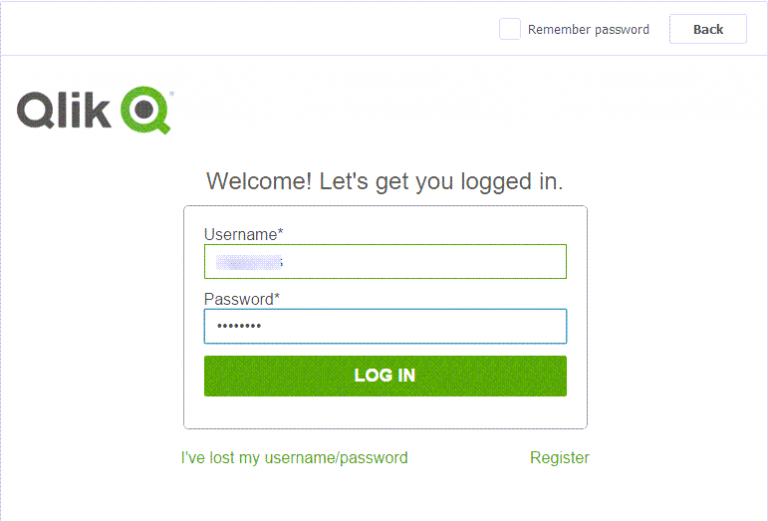
Task: Open the I've lost my username/password link
Action: (x=294, y=458)
